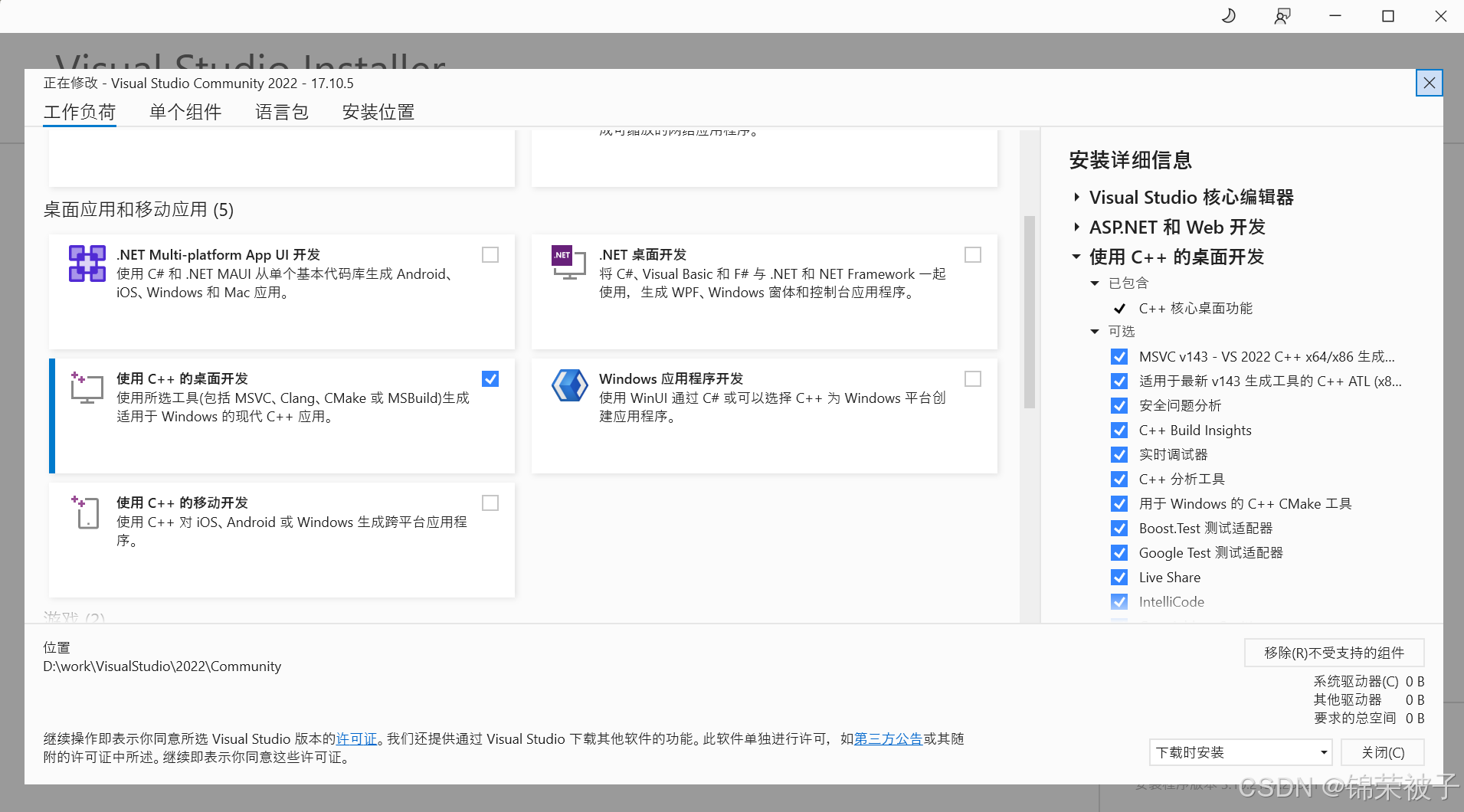Collapse the 可选 section
This screenshot has height=812, width=1464.
1095,332
